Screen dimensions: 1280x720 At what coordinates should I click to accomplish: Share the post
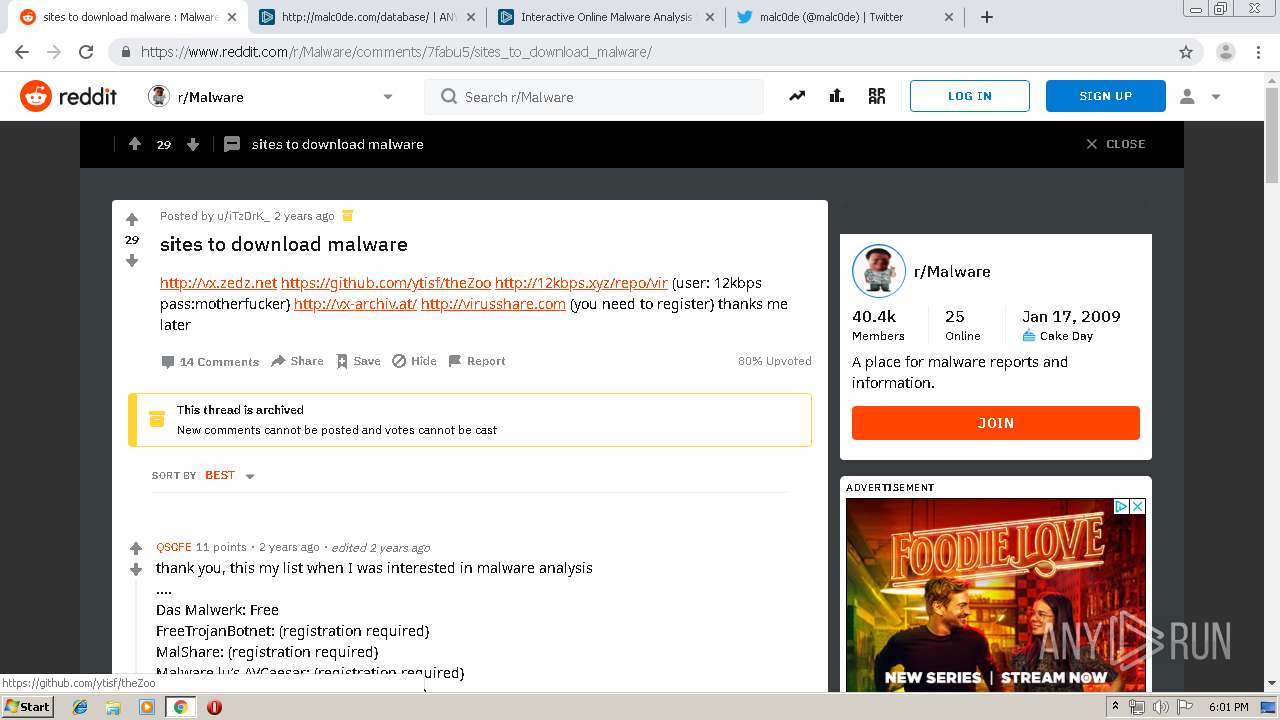297,361
